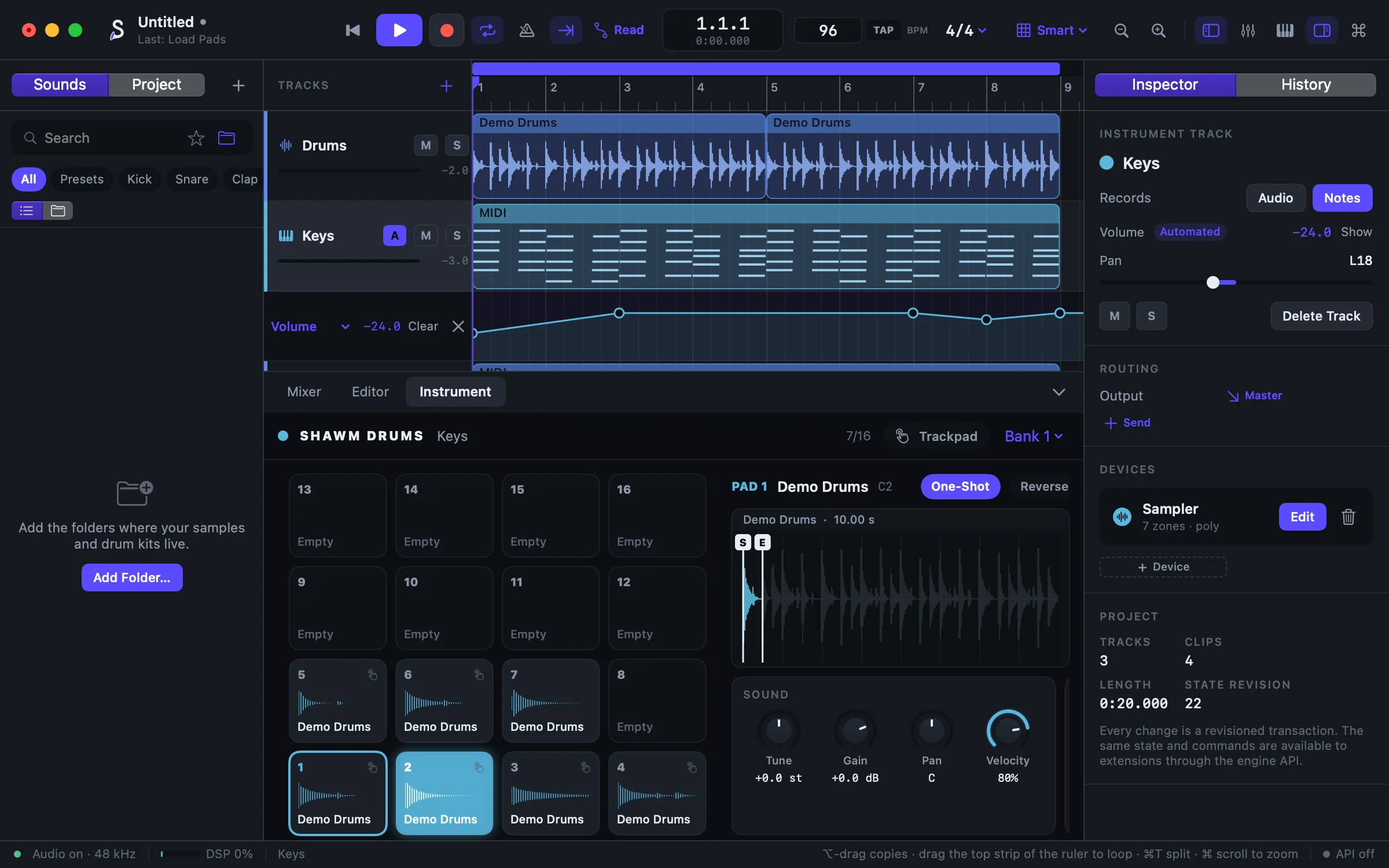Open the time signature 4/4 dropdown
The width and height of the screenshot is (1389, 868).
pos(966,30)
